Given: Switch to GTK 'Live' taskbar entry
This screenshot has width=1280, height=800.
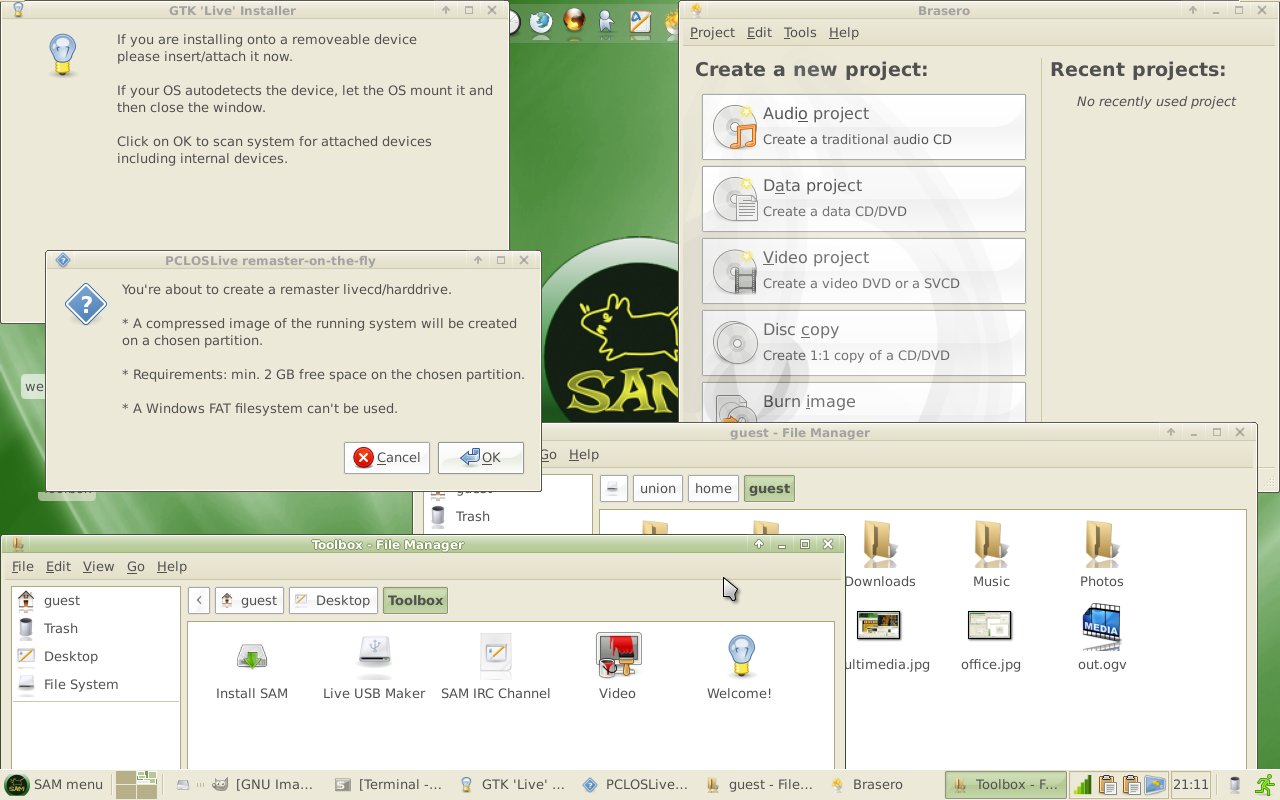Looking at the screenshot, I should (x=512, y=785).
